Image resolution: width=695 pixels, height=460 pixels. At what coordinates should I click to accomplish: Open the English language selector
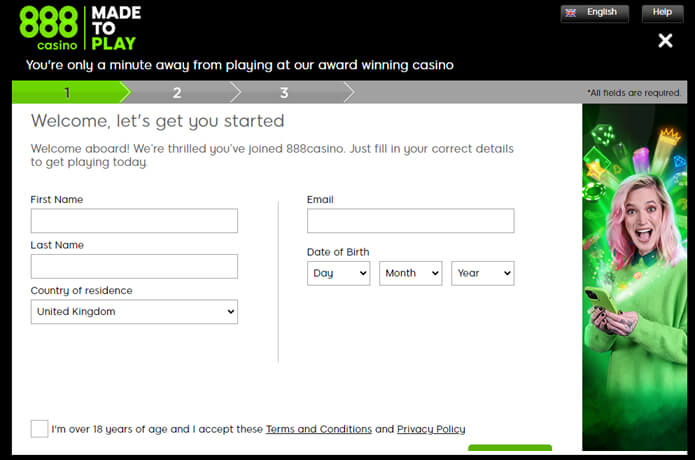pyautogui.click(x=594, y=14)
